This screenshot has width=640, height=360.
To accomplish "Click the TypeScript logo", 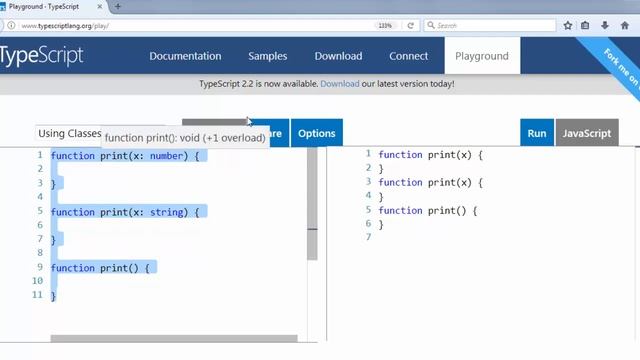I will [41, 56].
